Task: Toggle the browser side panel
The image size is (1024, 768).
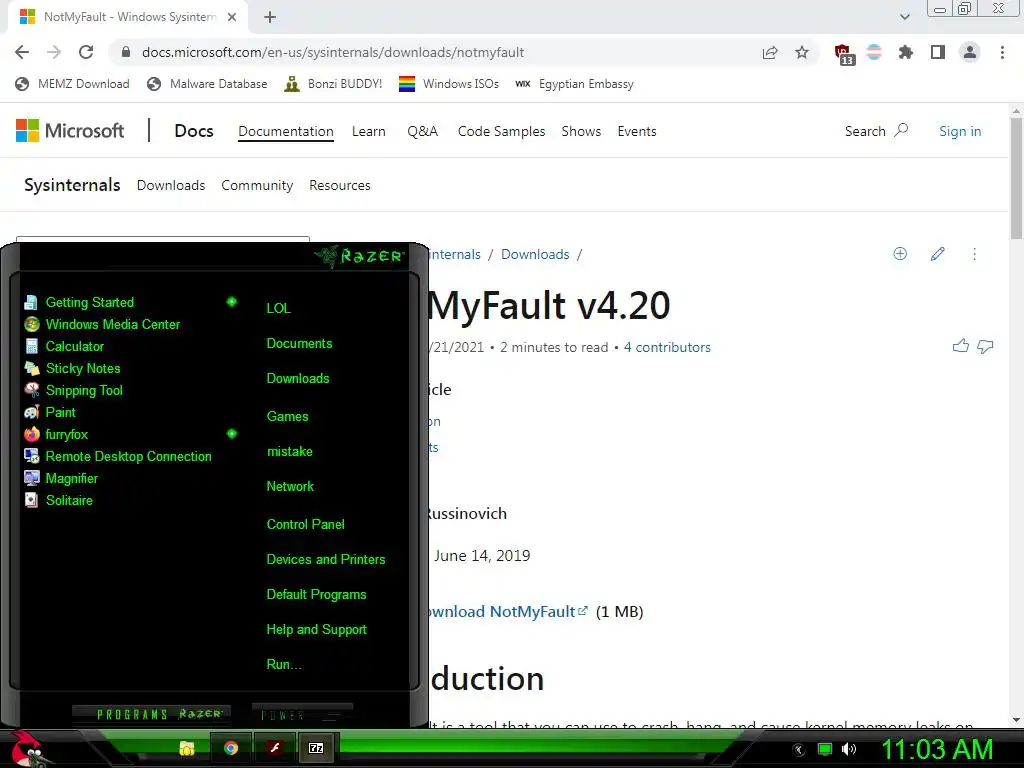Action: point(938,52)
